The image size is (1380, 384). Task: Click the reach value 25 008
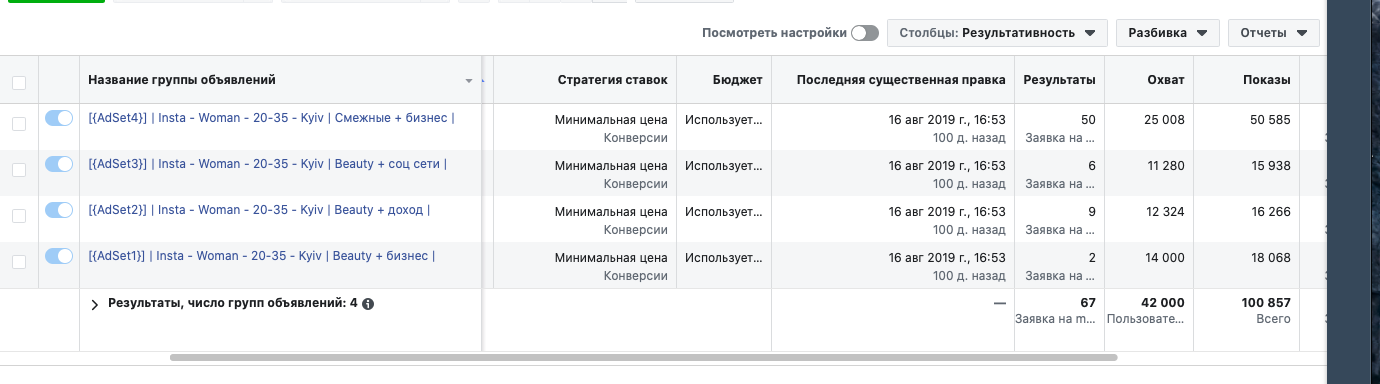[x=1164, y=120]
